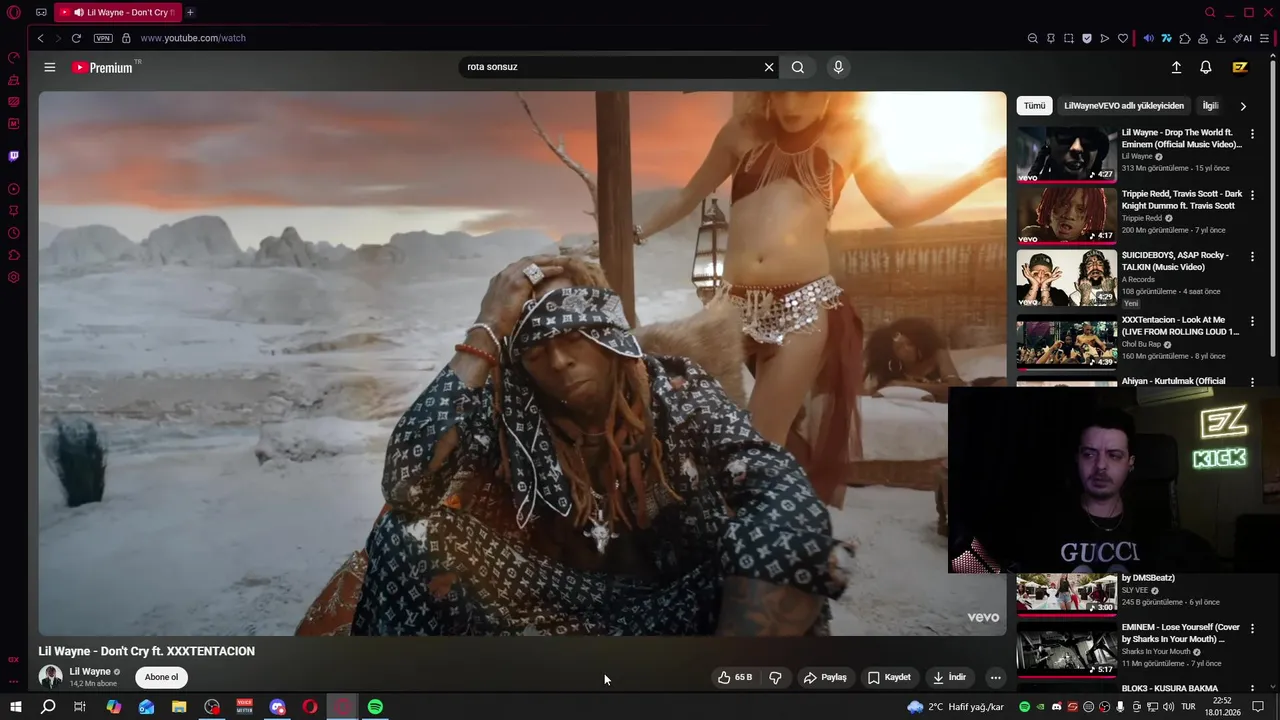Open the clock showing 22:52
The width and height of the screenshot is (1280, 720).
1222,707
